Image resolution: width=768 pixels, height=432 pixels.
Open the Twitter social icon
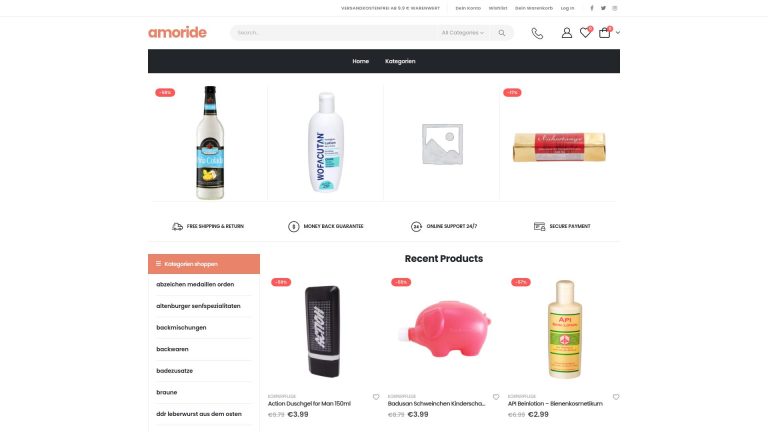tap(603, 8)
